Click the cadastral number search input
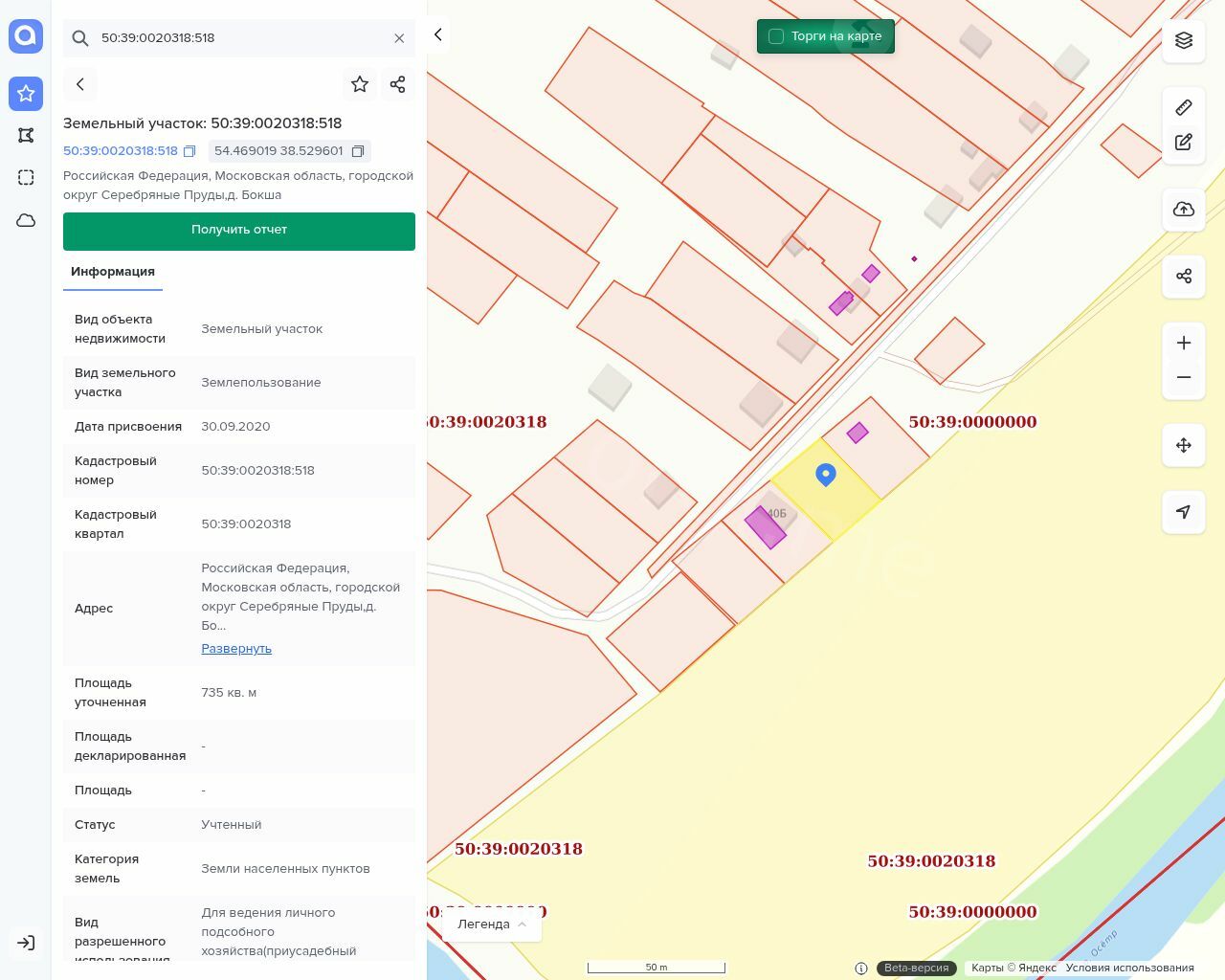This screenshot has height=980, width=1225. (239, 38)
